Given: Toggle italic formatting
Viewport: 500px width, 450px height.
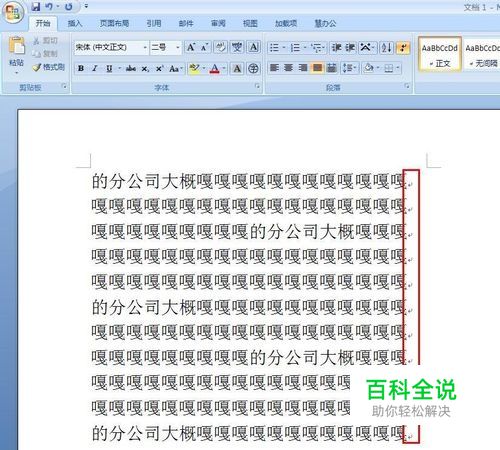Looking at the screenshot, I should point(95,68).
